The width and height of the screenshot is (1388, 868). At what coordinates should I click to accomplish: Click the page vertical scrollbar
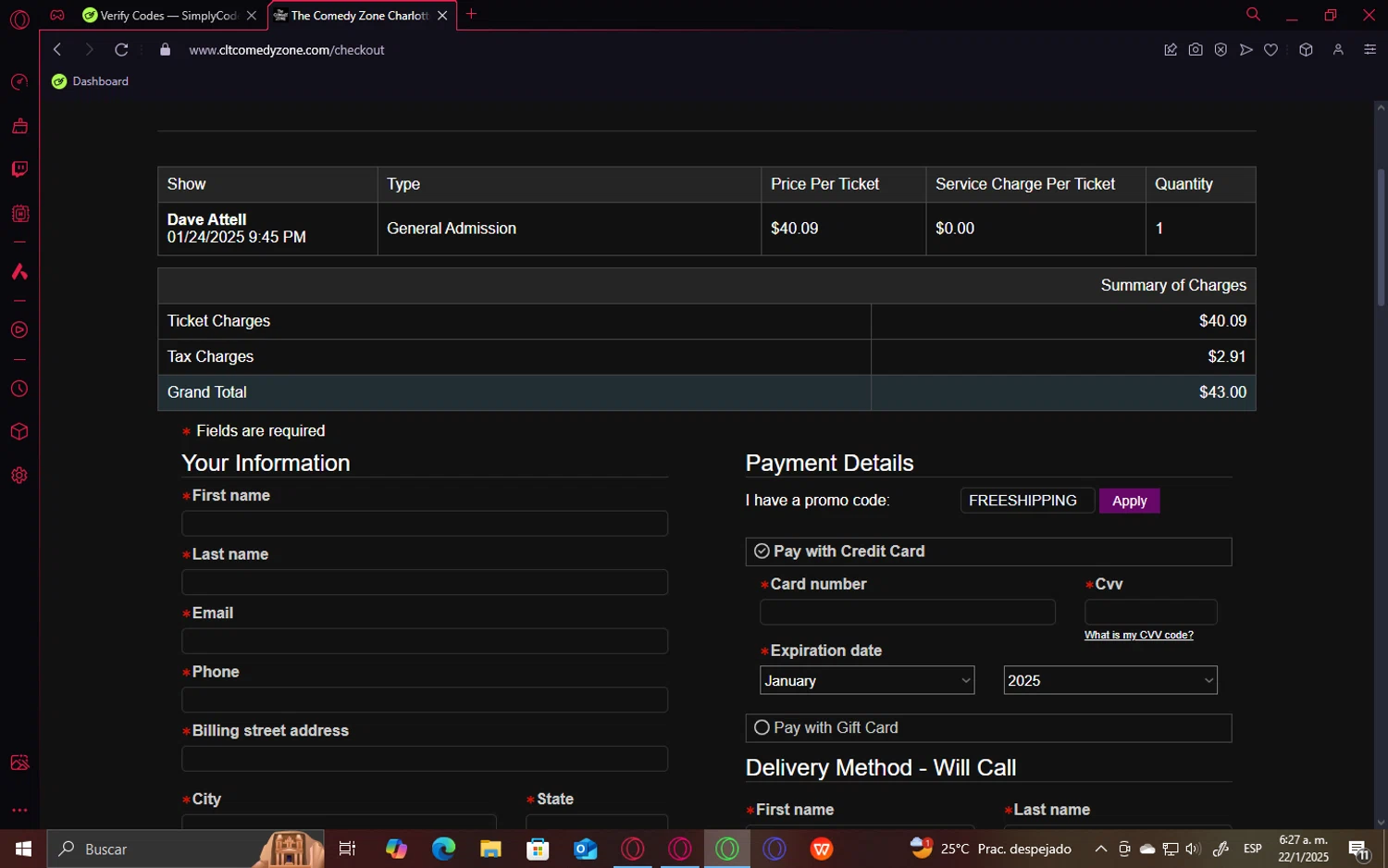1382,238
